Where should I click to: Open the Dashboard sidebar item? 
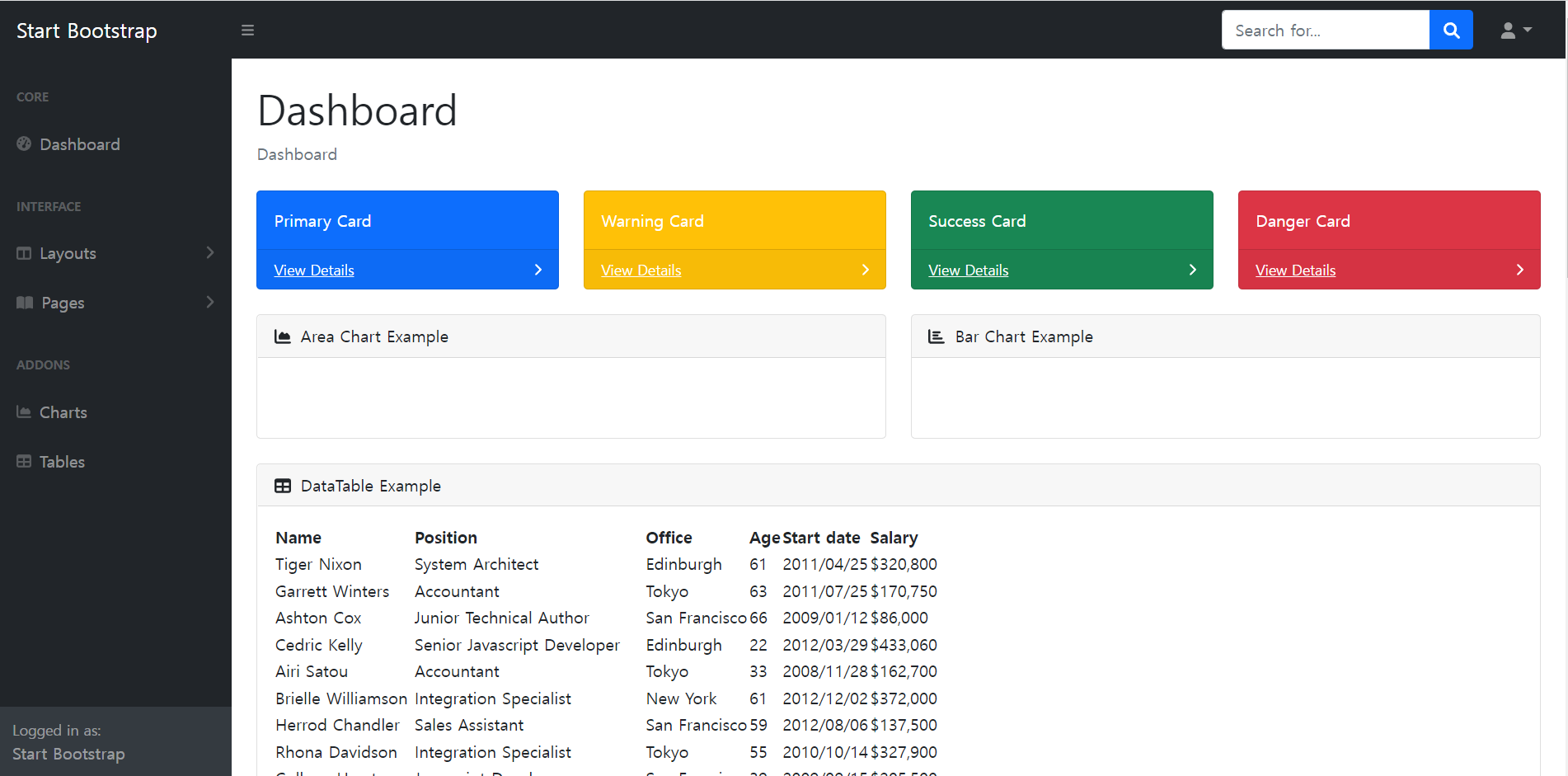[x=115, y=144]
